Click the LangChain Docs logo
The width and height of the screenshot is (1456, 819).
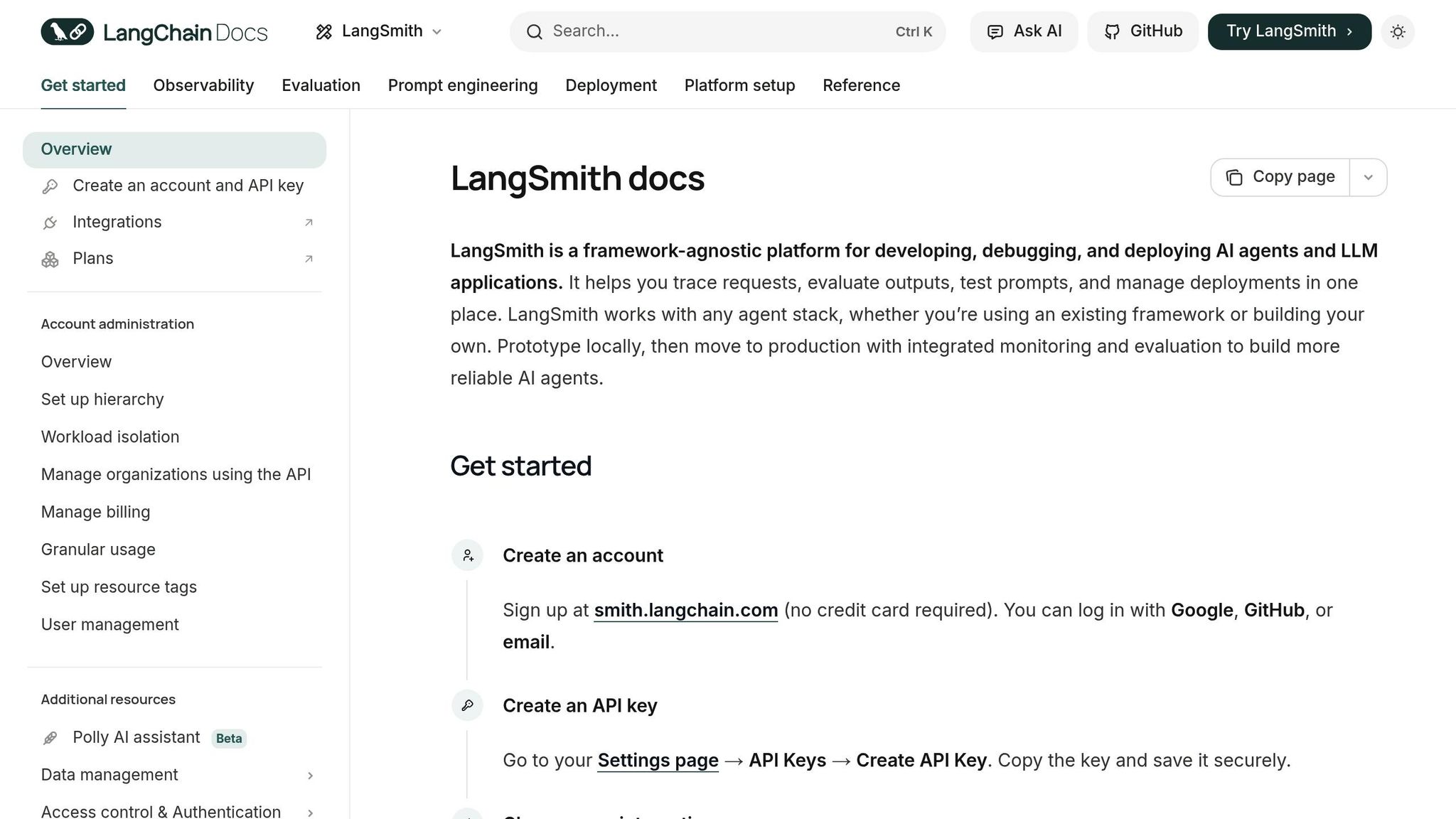point(154,31)
